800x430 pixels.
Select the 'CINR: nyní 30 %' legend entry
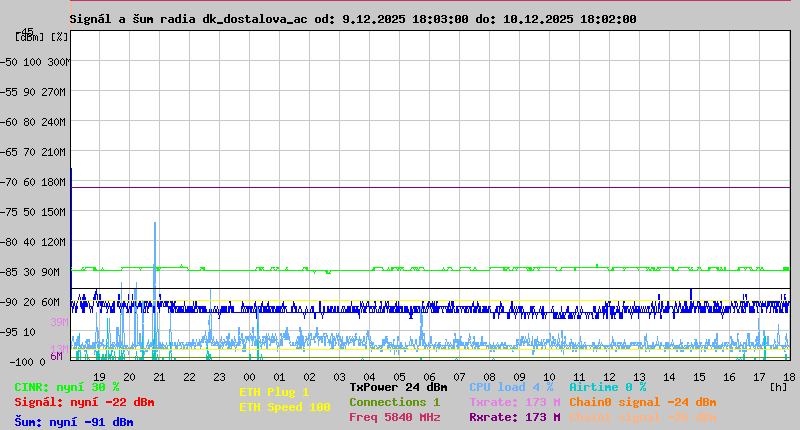67,388
